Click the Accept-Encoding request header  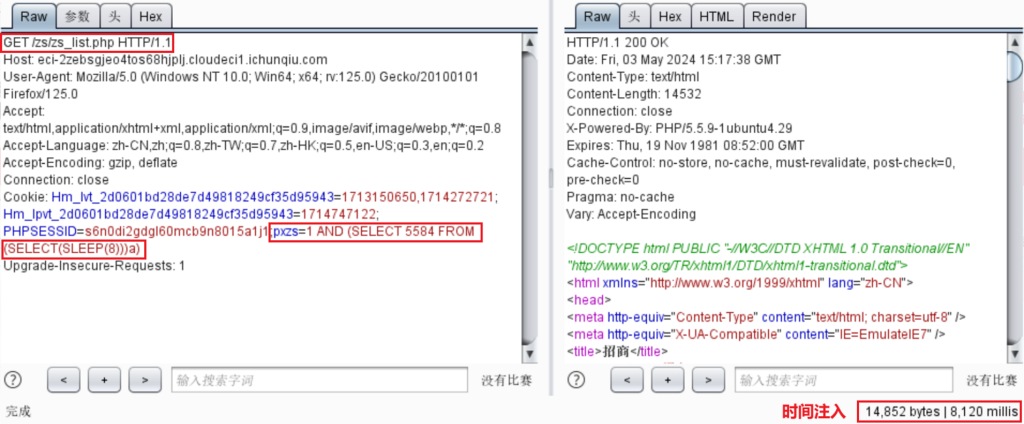click(x=90, y=162)
